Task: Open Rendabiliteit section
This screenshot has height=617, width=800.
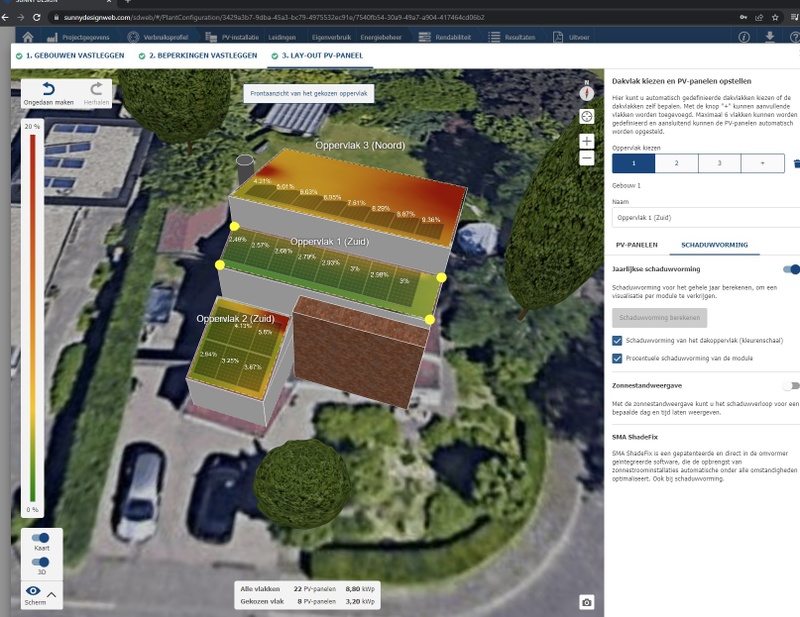Action: (x=444, y=37)
